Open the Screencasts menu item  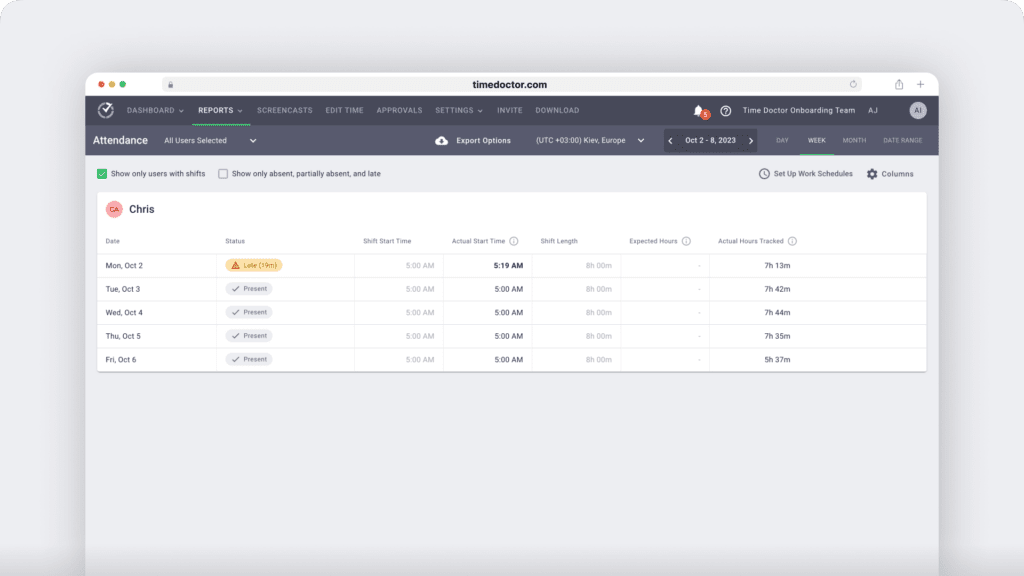[285, 110]
